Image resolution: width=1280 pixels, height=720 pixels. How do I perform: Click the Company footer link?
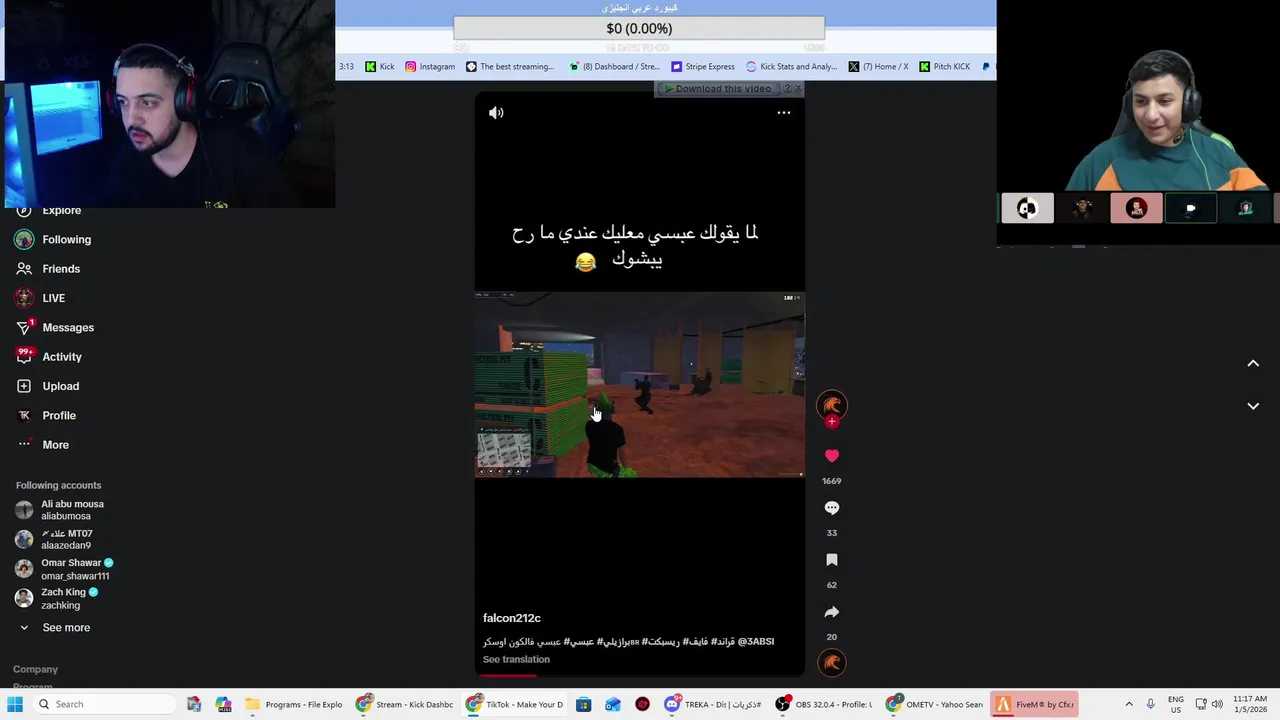pos(35,670)
